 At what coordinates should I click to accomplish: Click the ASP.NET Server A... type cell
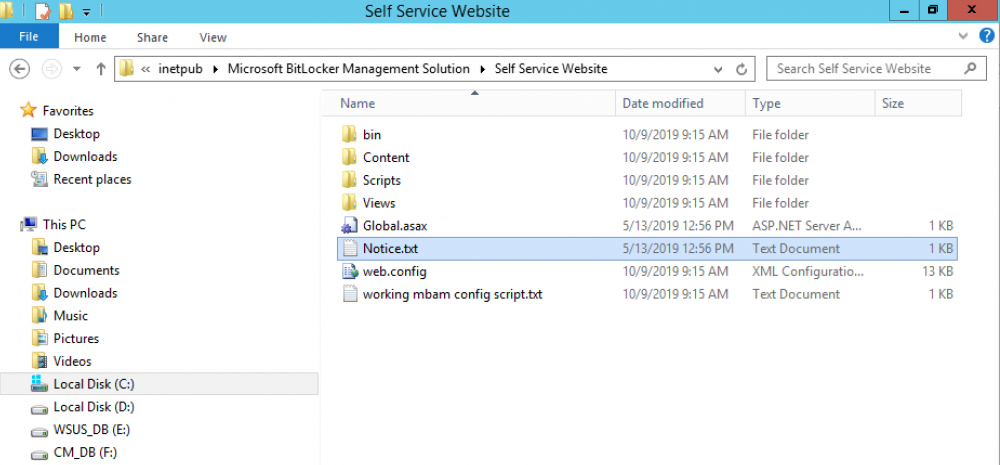807,226
